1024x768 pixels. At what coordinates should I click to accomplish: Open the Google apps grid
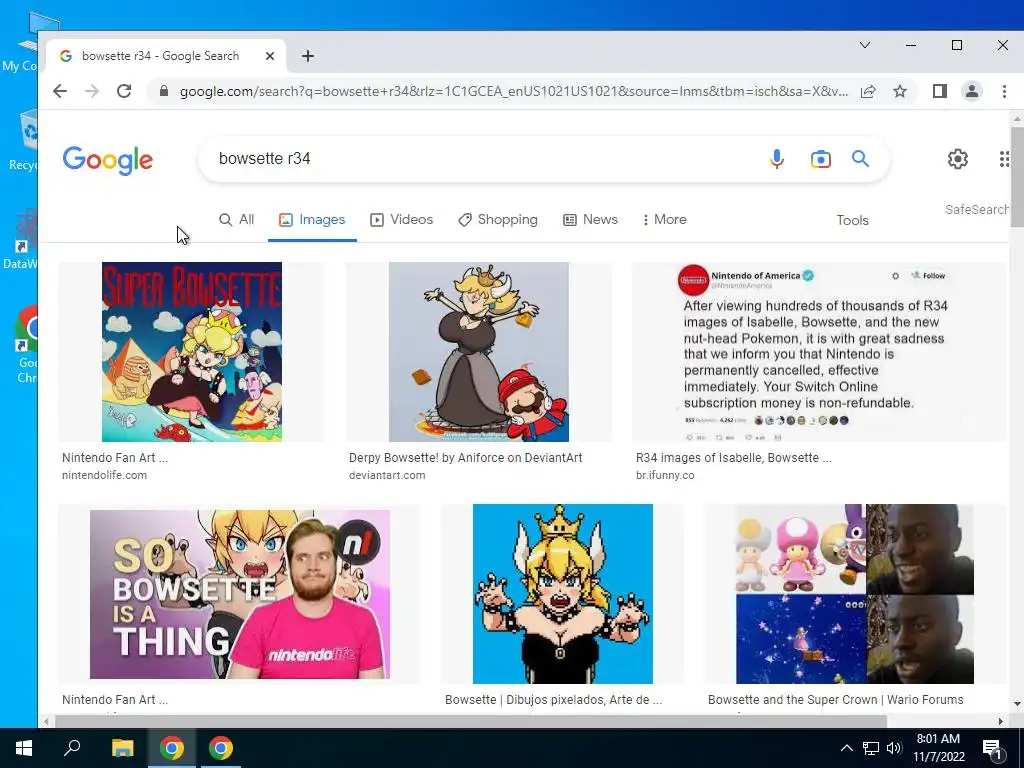click(x=1004, y=159)
